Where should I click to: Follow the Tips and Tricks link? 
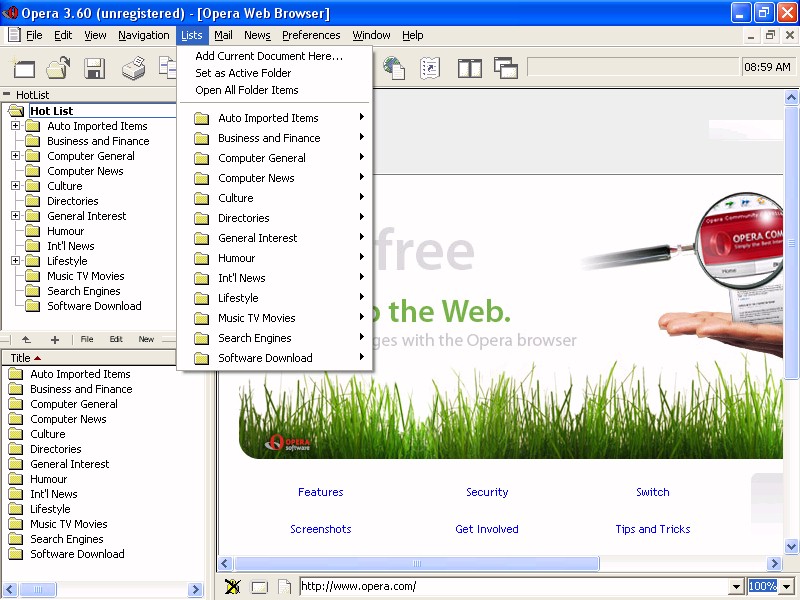coord(653,529)
